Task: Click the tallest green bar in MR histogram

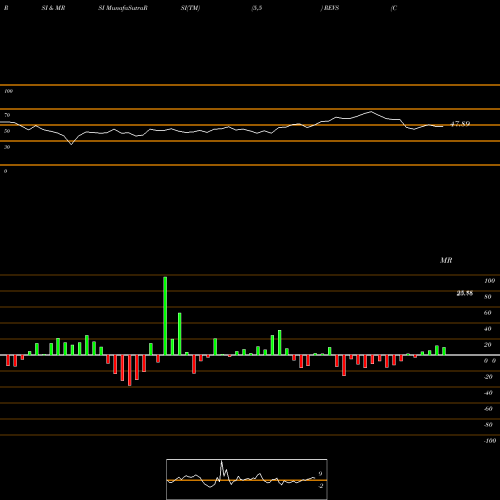Action: tap(165, 316)
